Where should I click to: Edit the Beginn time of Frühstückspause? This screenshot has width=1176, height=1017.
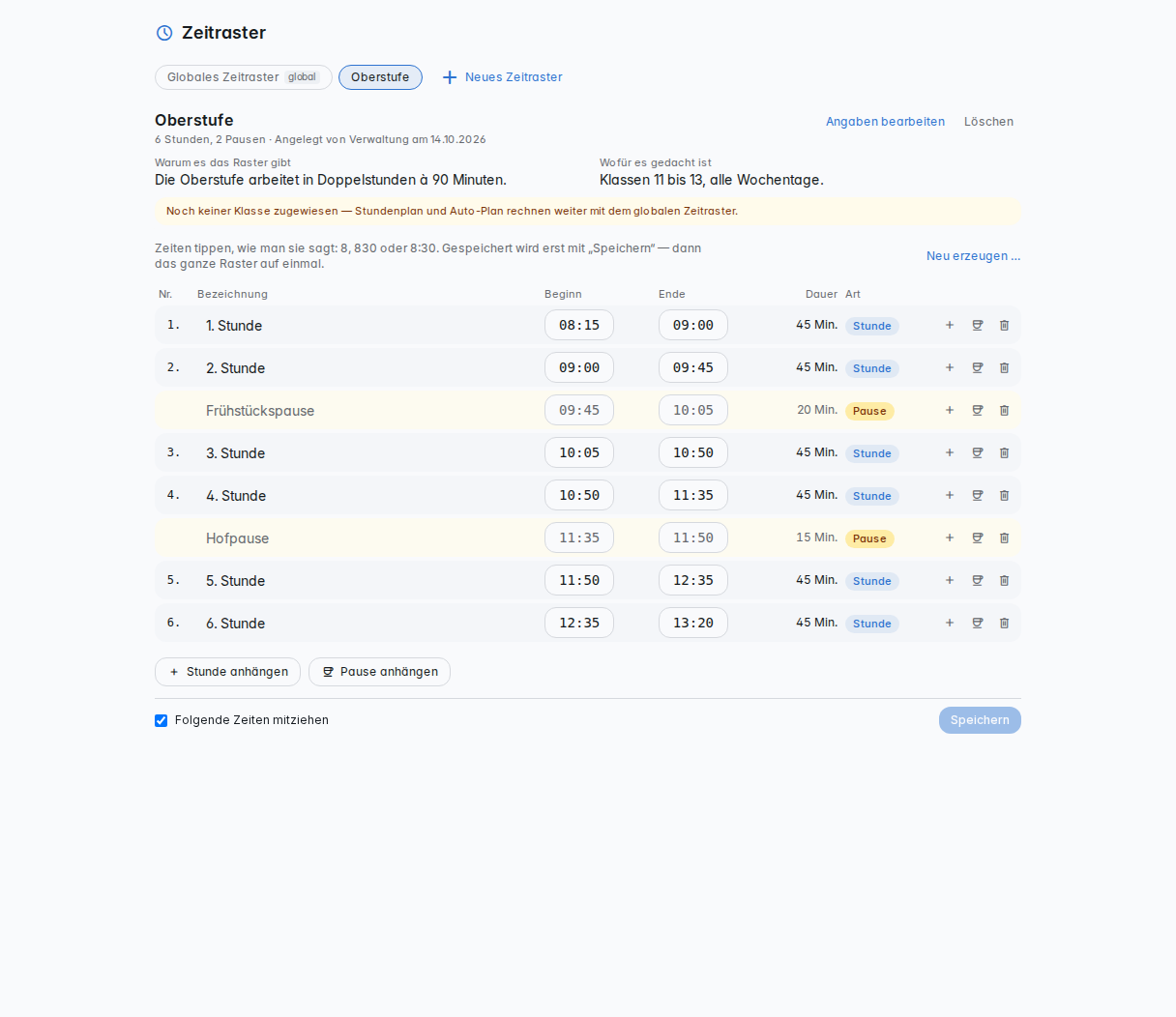(x=579, y=411)
